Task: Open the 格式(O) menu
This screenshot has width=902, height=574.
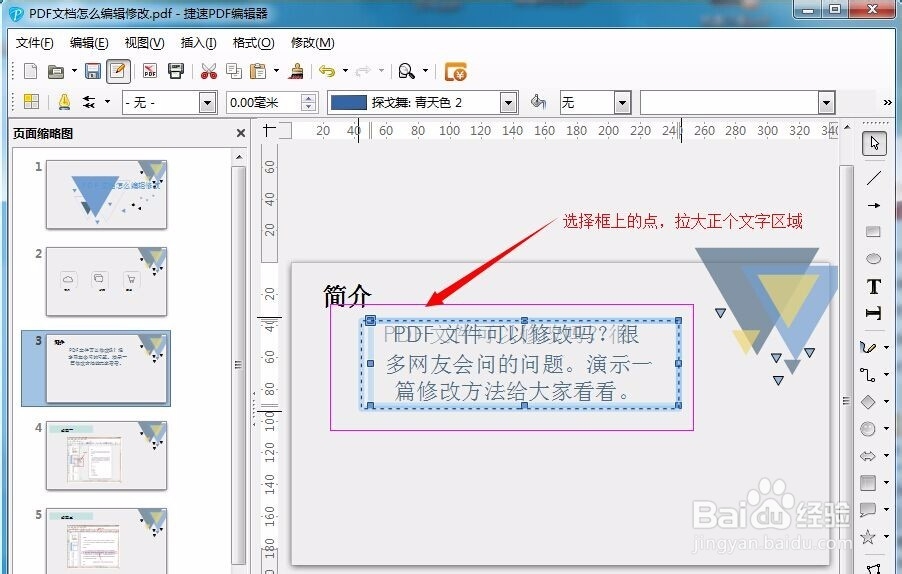Action: 253,43
